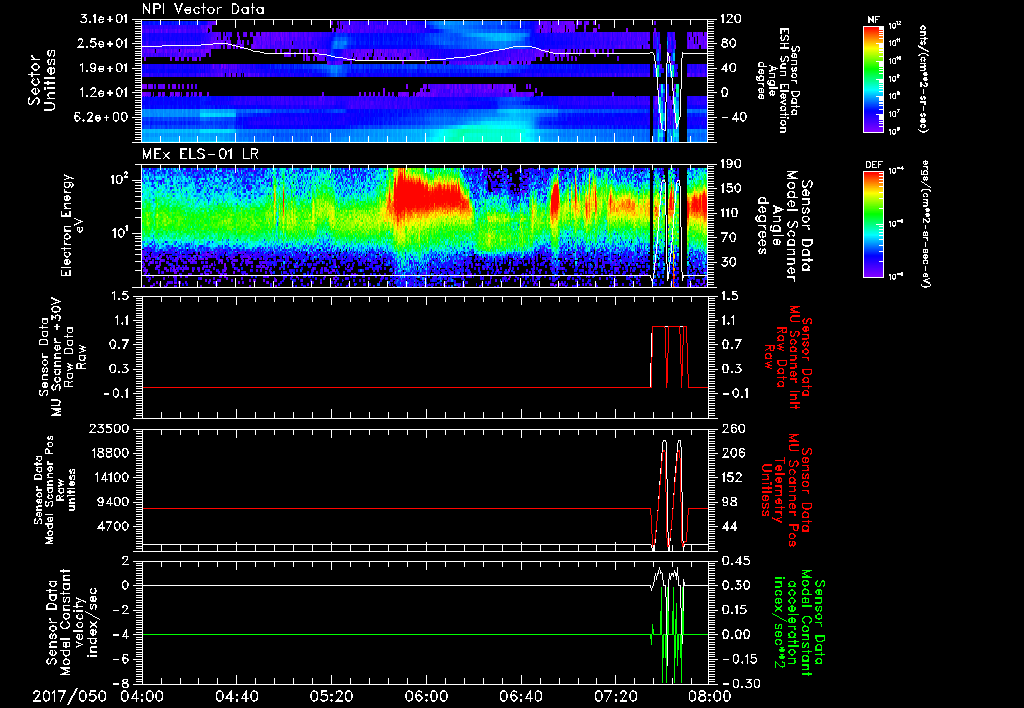Click the 152 telemetry tick label
This screenshot has height=708, width=1024.
coord(732,477)
